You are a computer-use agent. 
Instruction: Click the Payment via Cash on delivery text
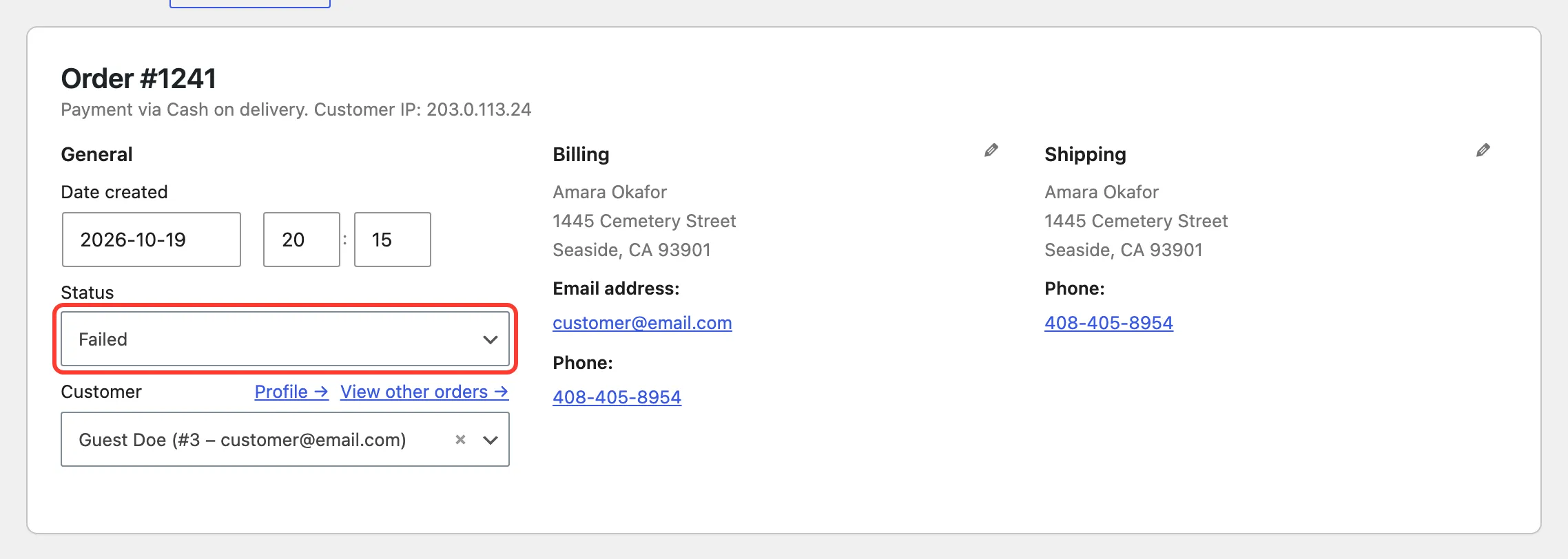(184, 109)
